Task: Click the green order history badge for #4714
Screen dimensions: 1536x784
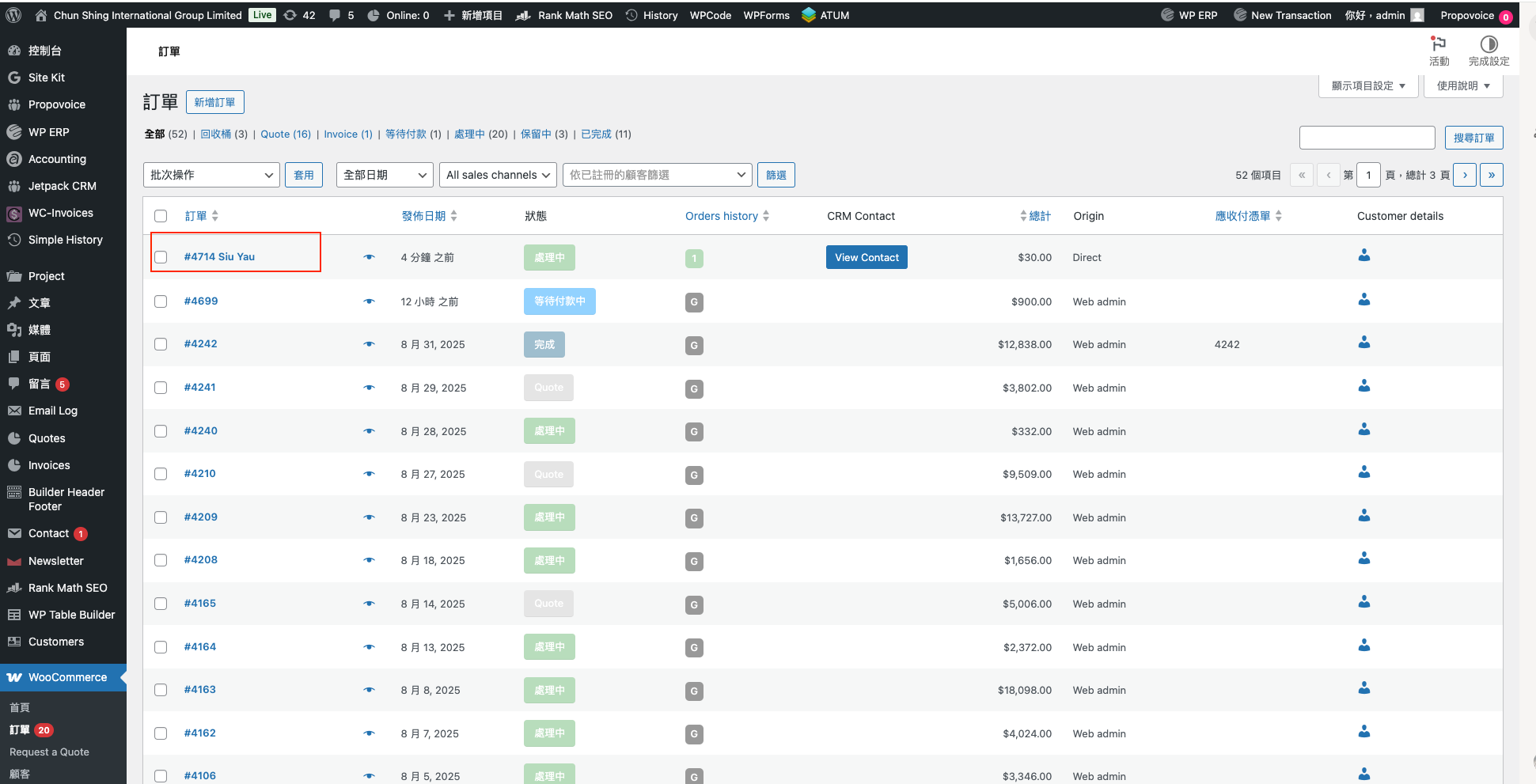Action: click(x=694, y=258)
